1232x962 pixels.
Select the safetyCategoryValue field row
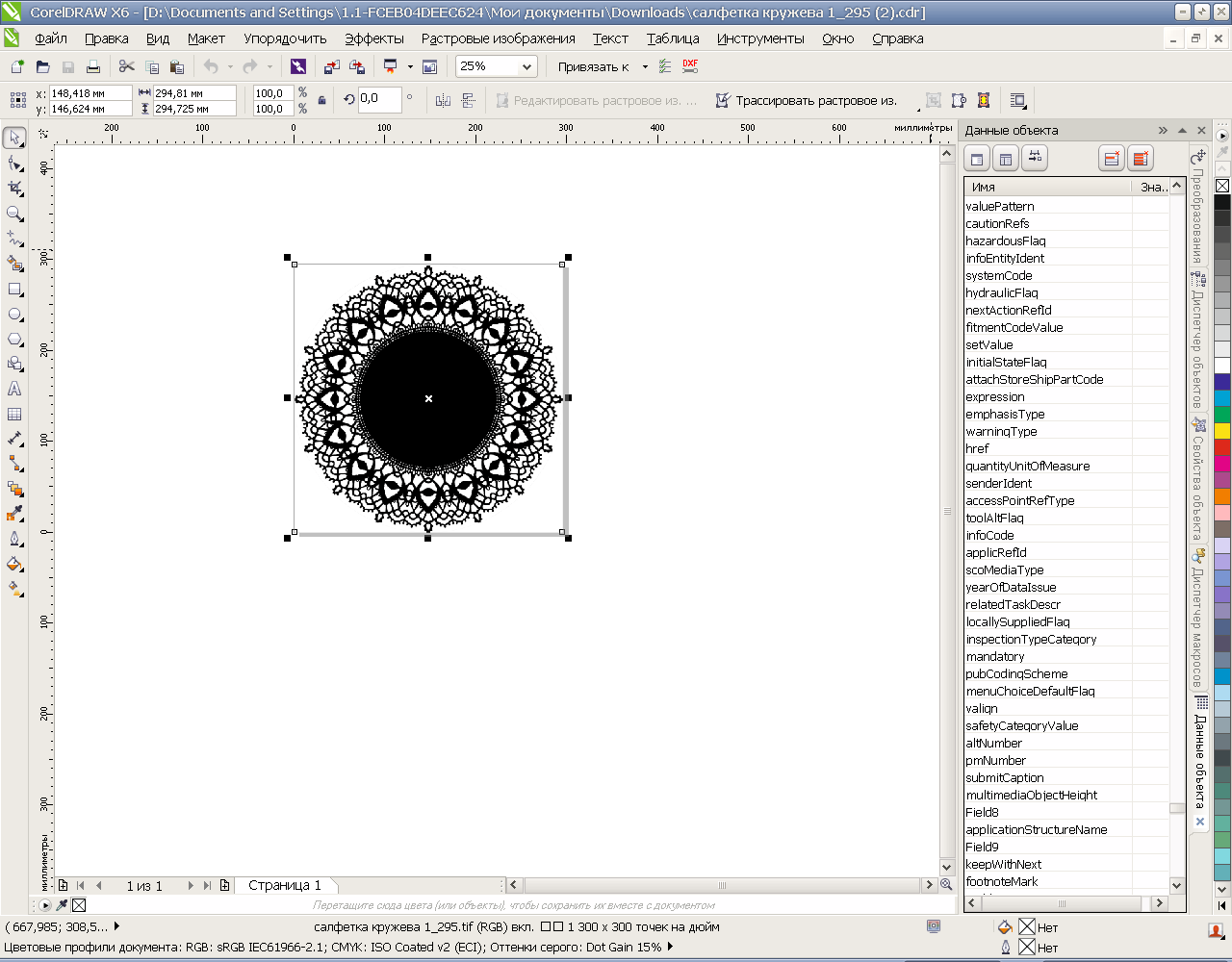pyautogui.click(x=1022, y=726)
